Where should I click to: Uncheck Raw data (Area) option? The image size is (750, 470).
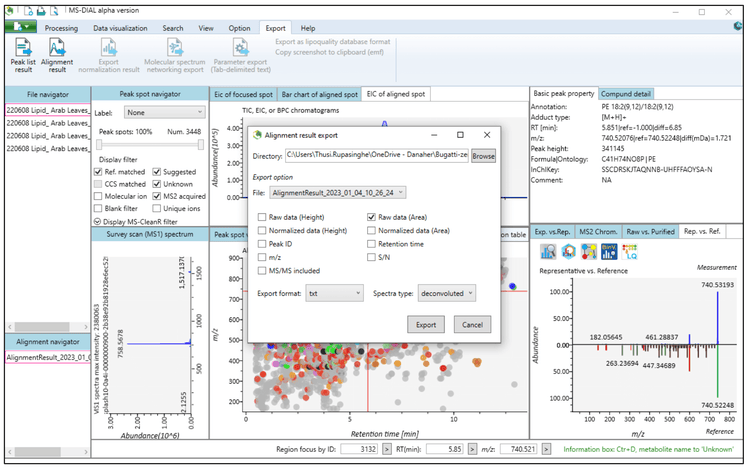(x=371, y=217)
